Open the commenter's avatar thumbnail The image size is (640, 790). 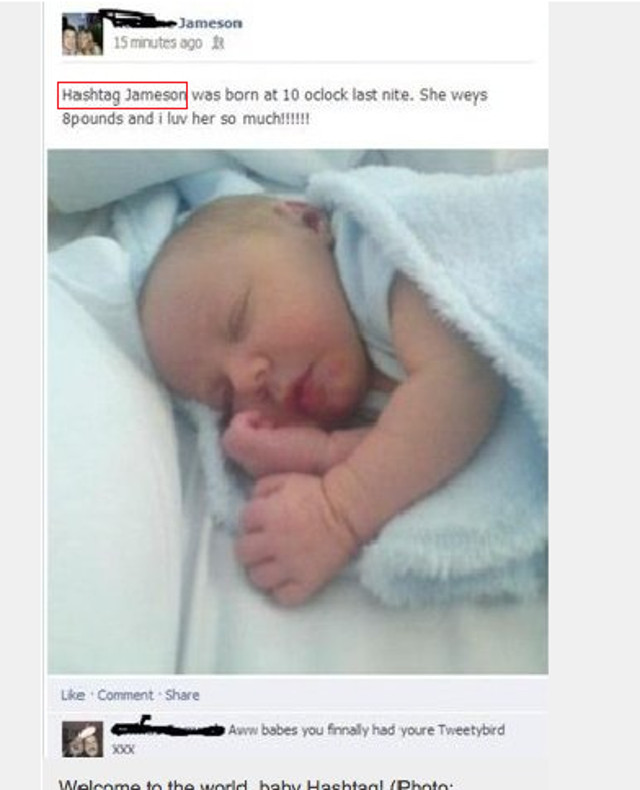point(82,739)
